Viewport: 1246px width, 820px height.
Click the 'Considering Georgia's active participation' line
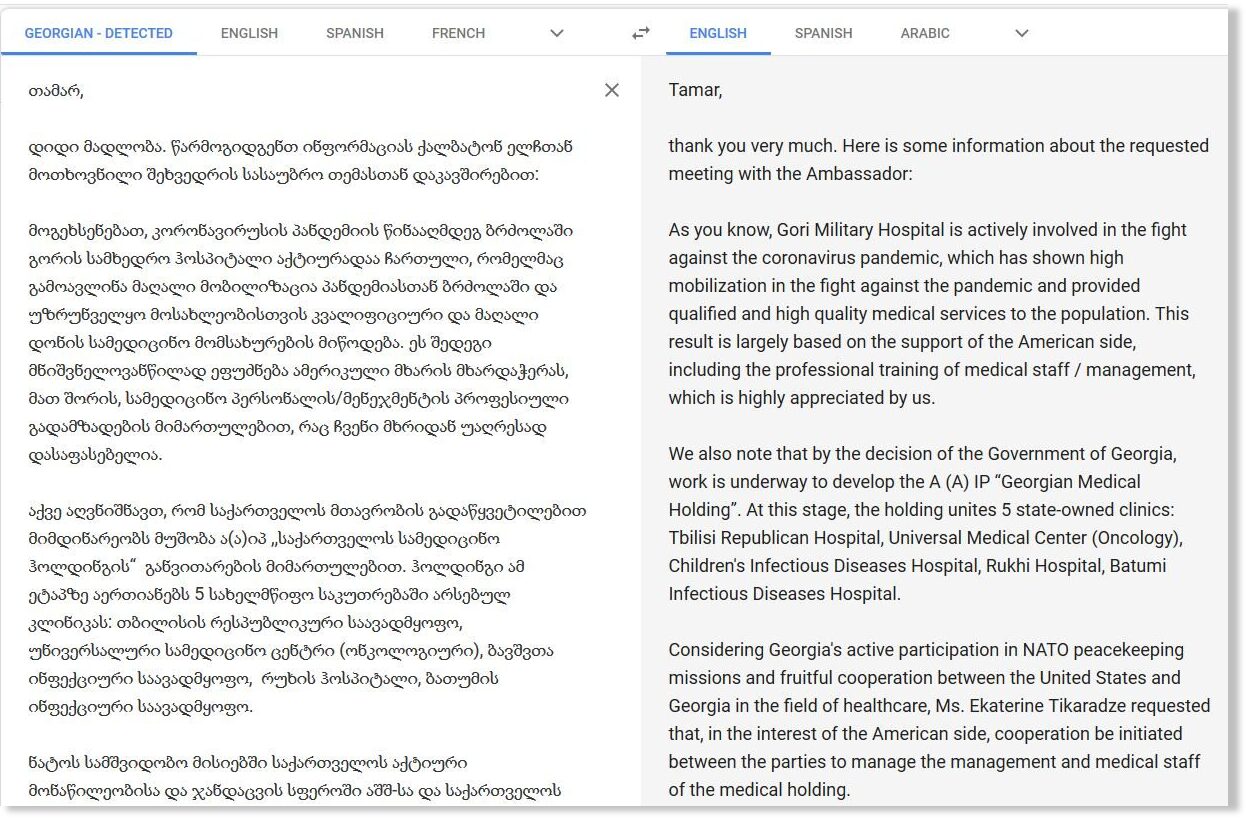tap(926, 650)
